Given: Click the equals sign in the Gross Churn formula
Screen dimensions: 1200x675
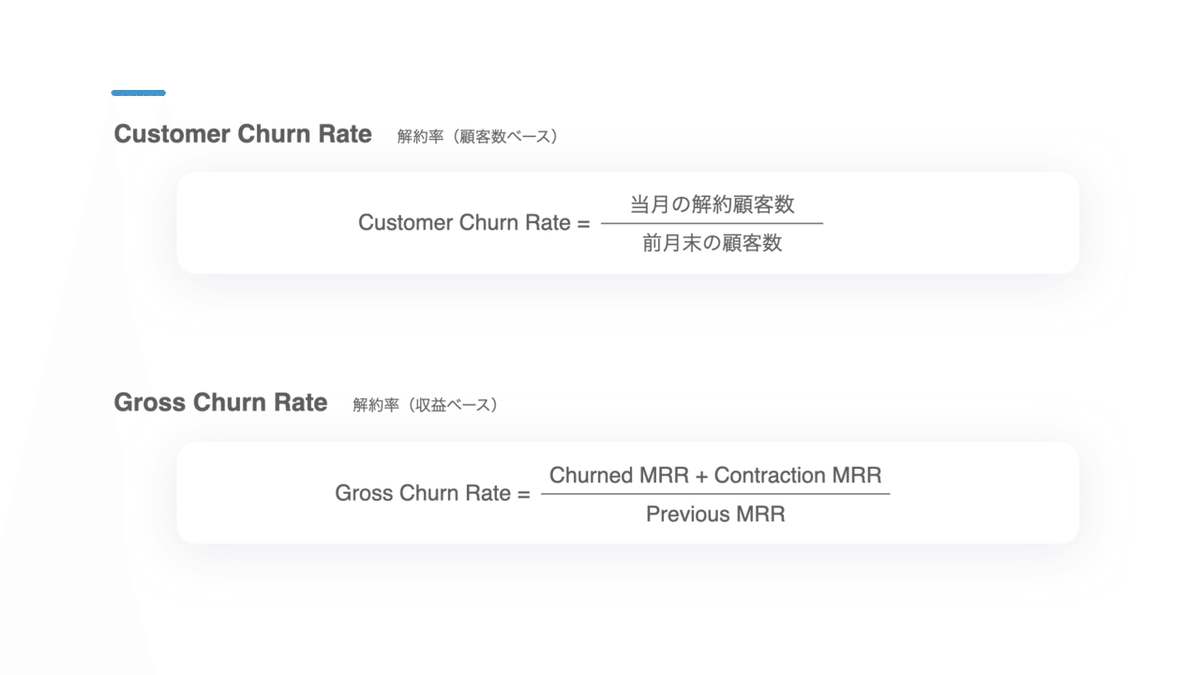Looking at the screenshot, I should coord(523,493).
